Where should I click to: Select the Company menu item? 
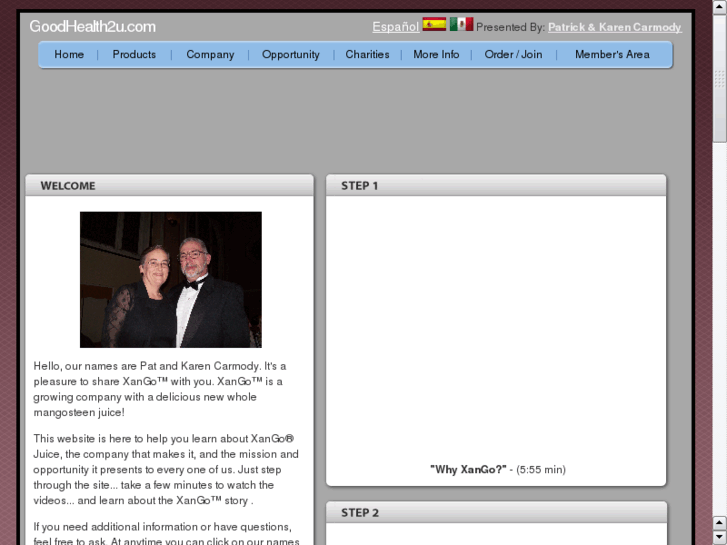tap(210, 54)
